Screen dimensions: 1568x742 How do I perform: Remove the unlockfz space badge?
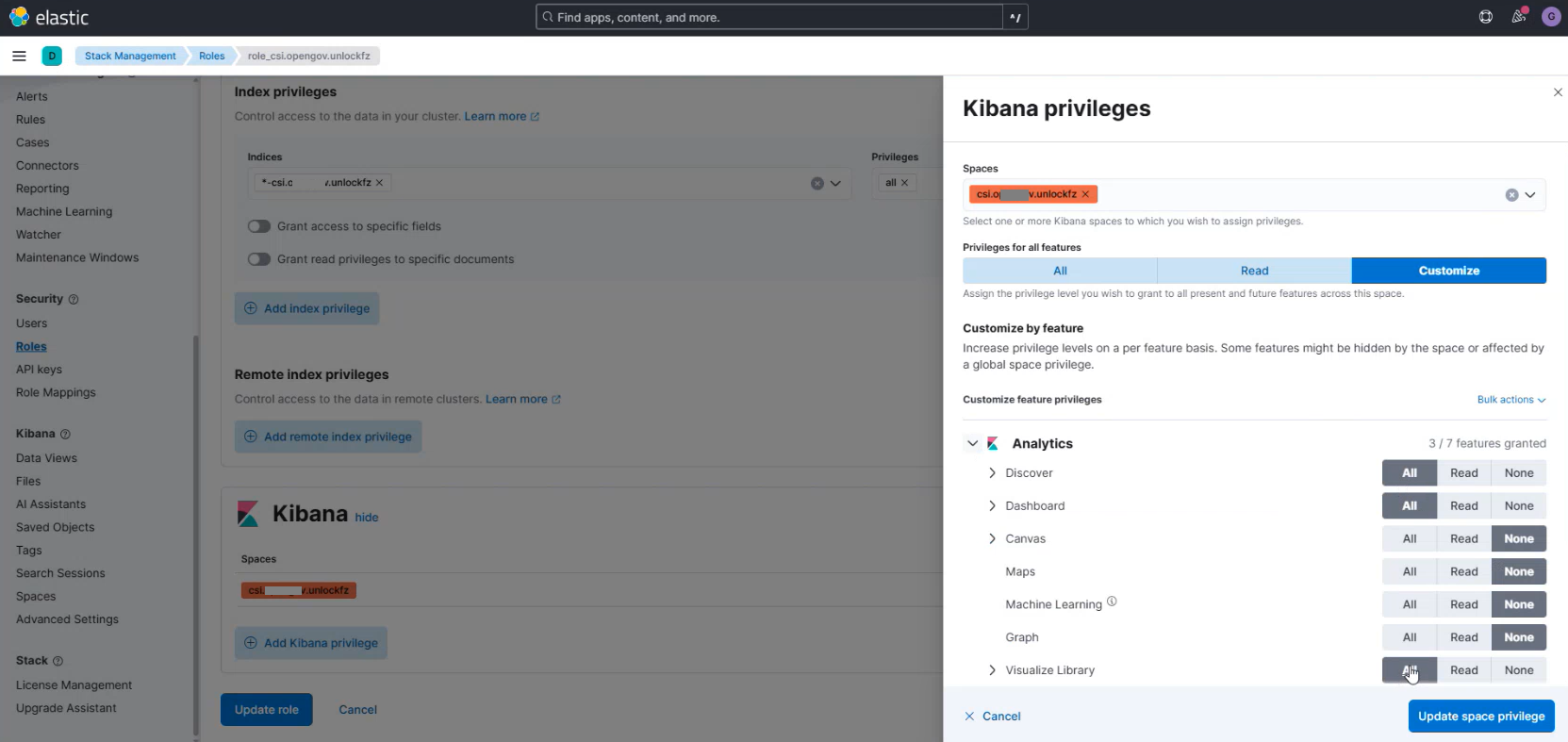(x=1085, y=194)
